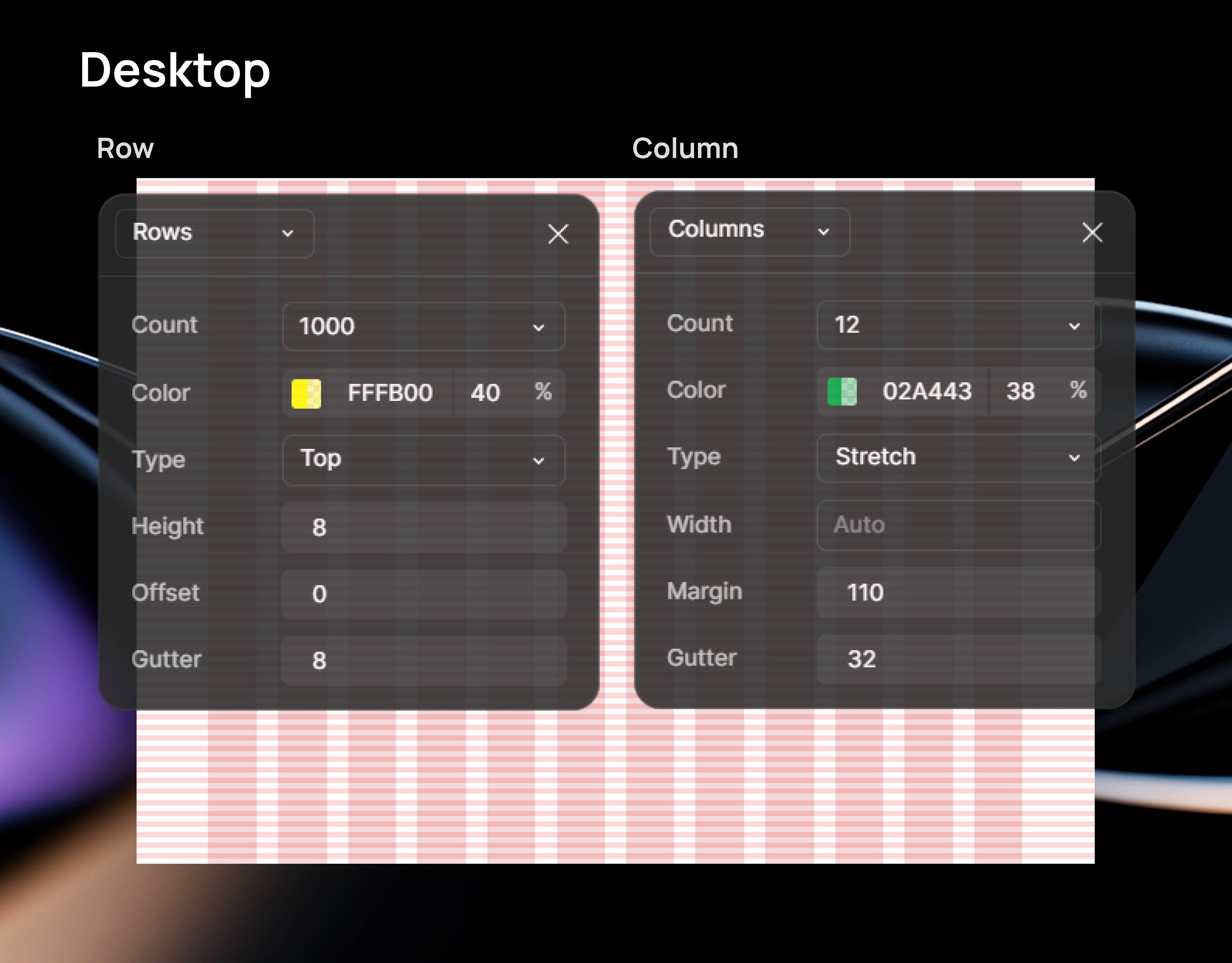Image resolution: width=1232 pixels, height=963 pixels.
Task: Click the row Offset field showing 0
Action: [x=423, y=594]
